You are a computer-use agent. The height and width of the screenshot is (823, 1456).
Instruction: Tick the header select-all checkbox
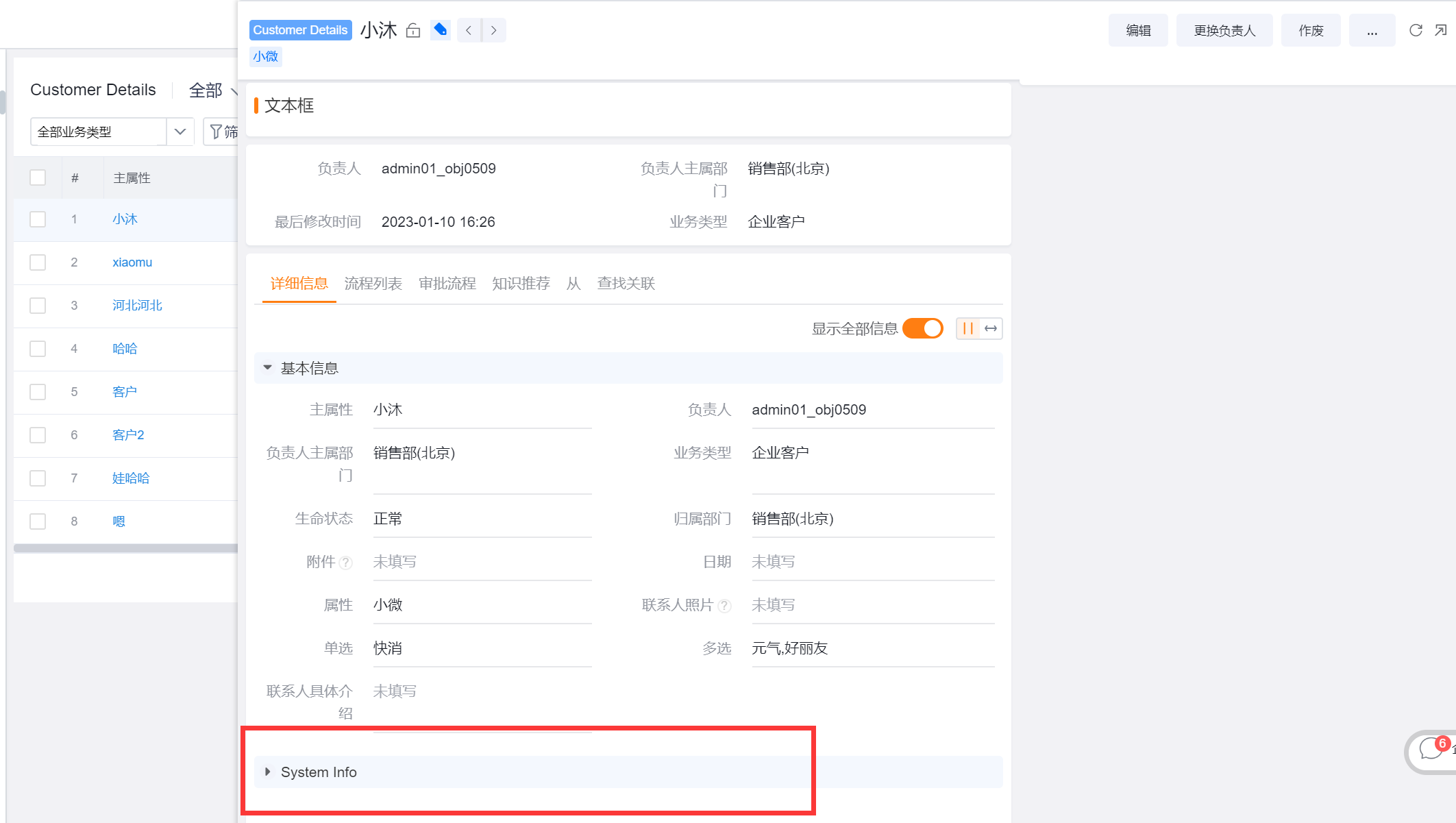[38, 177]
